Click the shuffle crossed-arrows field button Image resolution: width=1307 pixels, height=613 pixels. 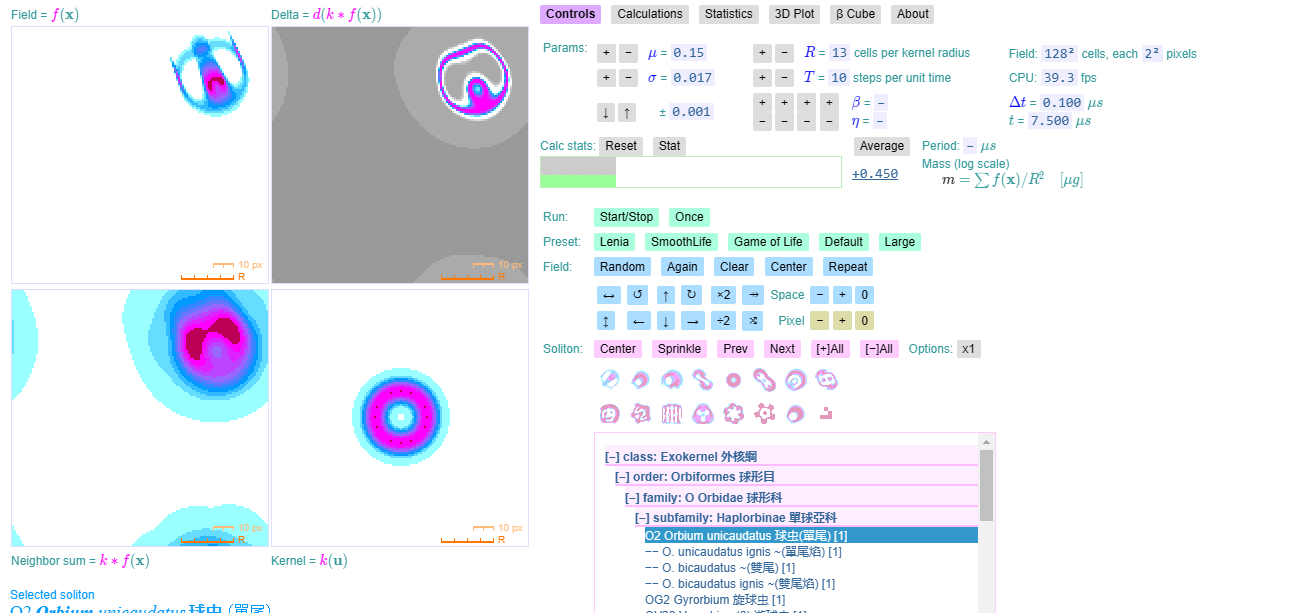tap(753, 321)
